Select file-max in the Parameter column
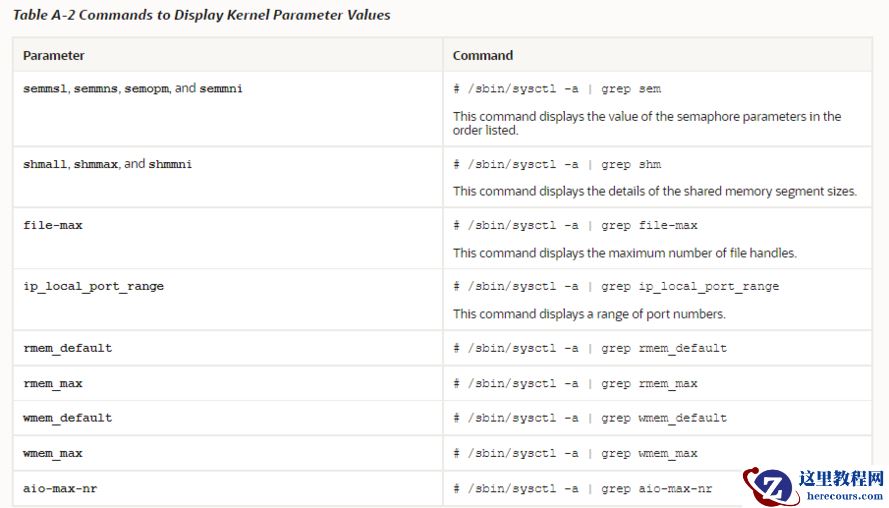This screenshot has height=508, width=889. 53,225
